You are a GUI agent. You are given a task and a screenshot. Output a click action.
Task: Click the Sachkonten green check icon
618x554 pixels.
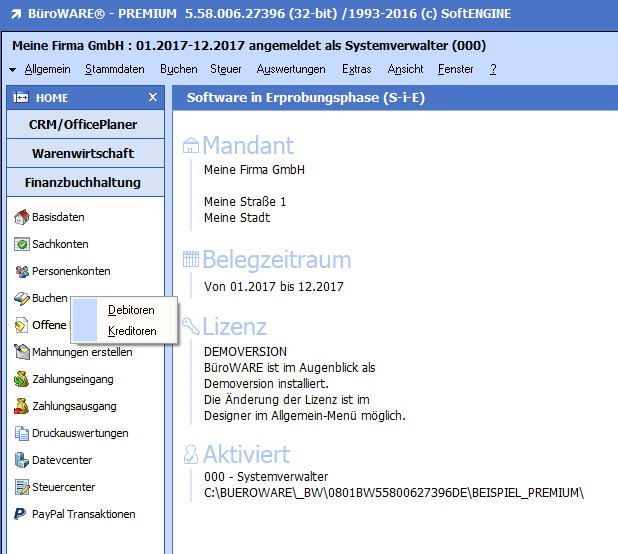click(x=22, y=244)
